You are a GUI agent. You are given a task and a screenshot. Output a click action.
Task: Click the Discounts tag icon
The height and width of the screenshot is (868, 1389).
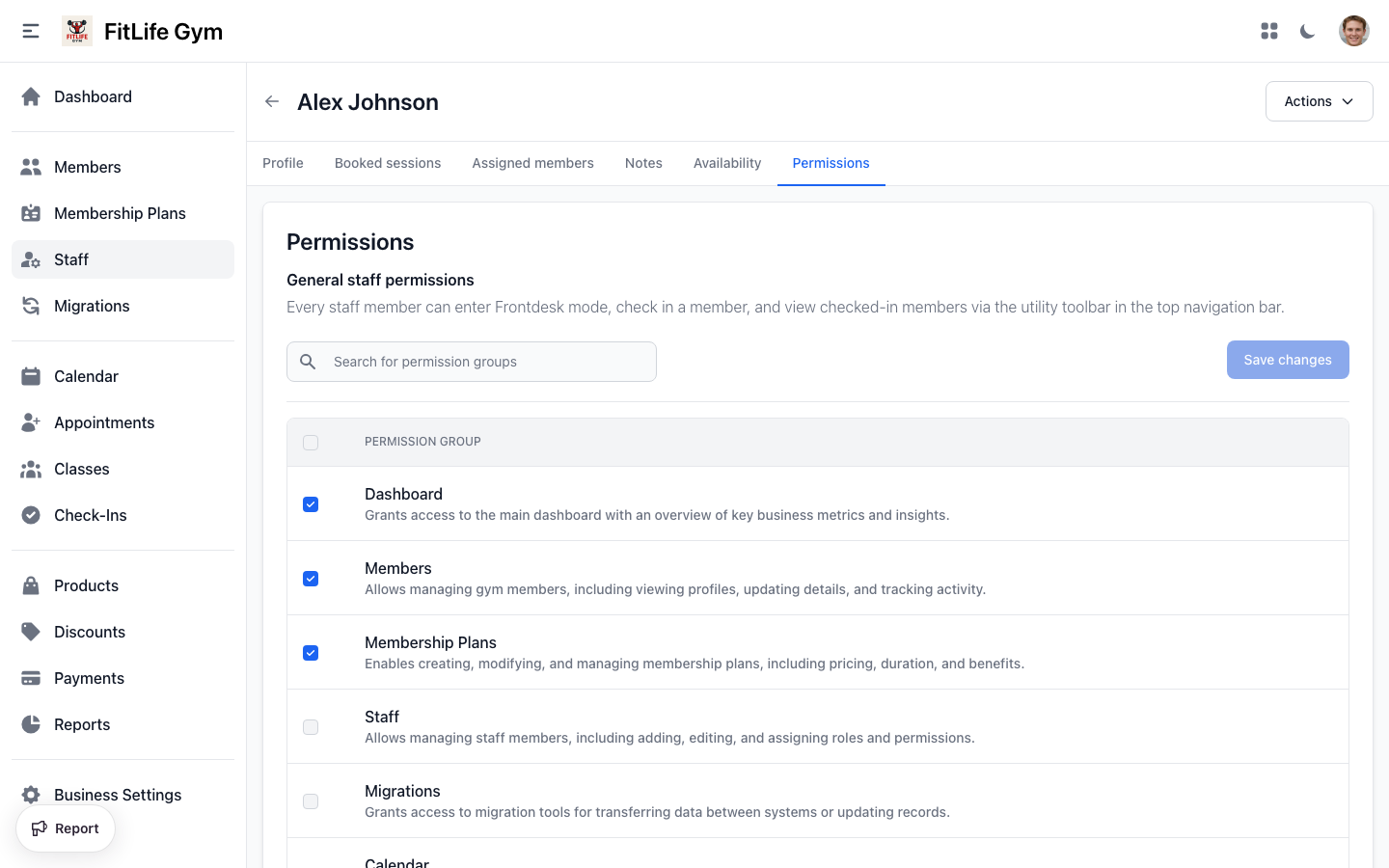[x=30, y=632]
